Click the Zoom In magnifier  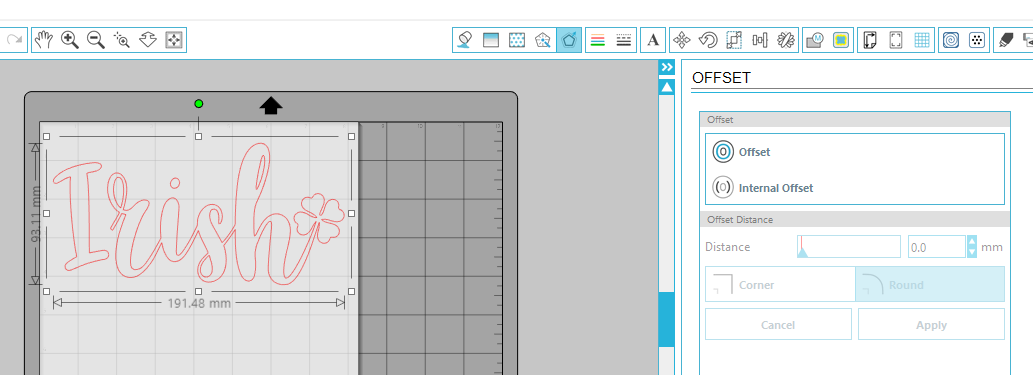tap(70, 40)
